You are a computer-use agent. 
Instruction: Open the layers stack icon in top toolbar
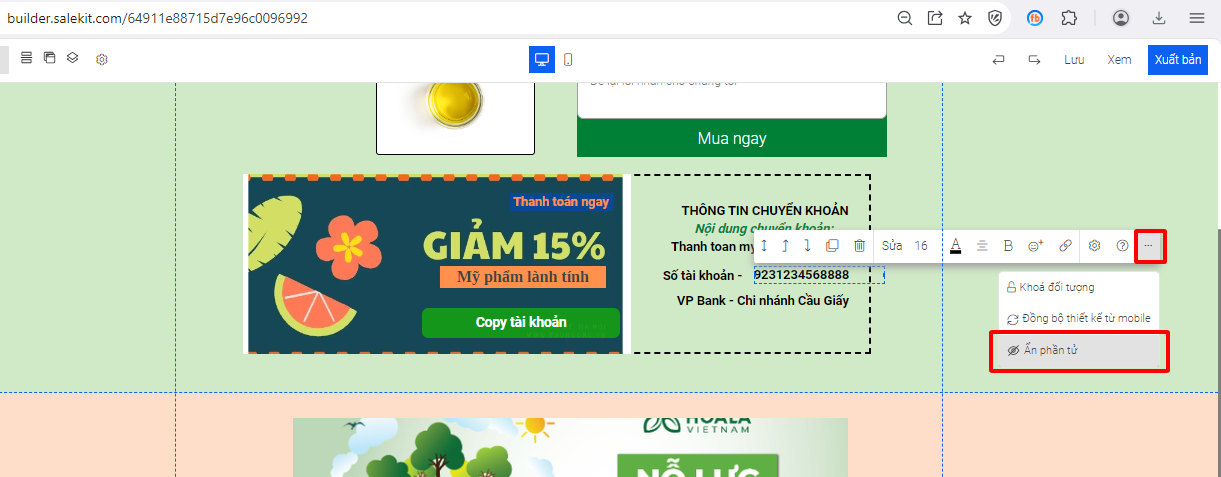tap(73, 58)
